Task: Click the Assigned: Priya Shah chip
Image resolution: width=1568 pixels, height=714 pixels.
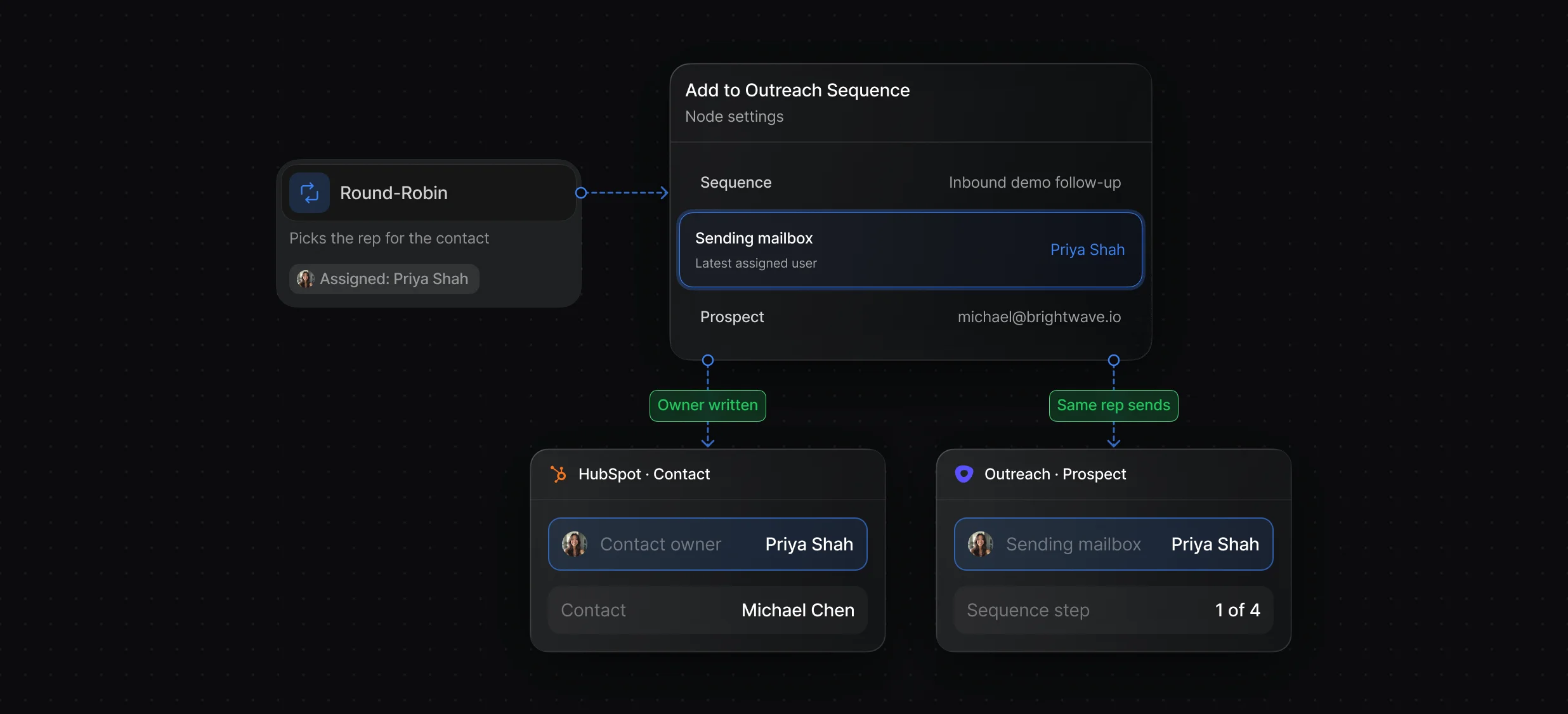Action: click(384, 279)
